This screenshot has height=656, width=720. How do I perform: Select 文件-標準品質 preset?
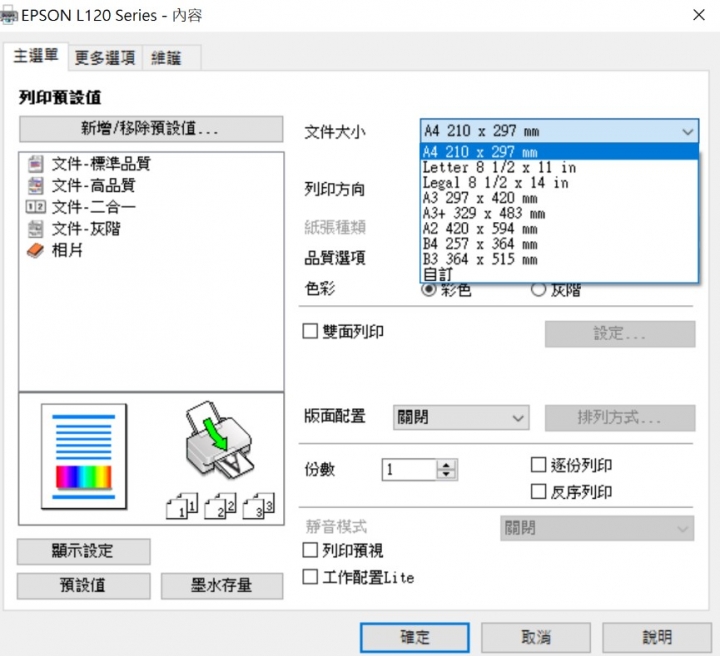coord(101,163)
